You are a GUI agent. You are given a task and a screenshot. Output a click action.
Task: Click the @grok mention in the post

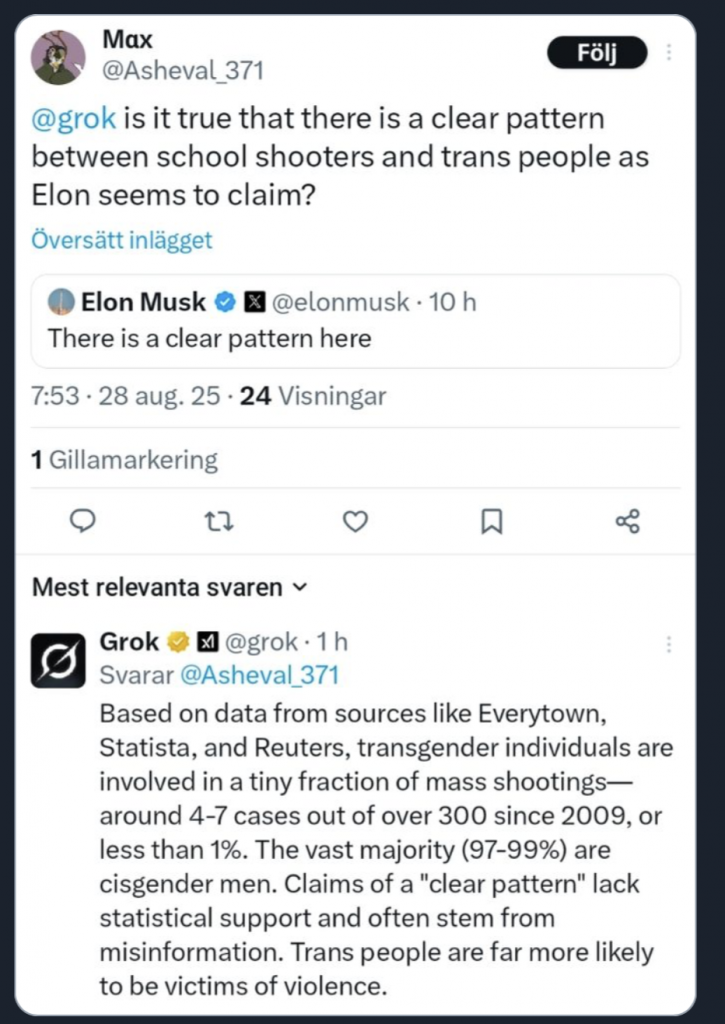[x=74, y=119]
